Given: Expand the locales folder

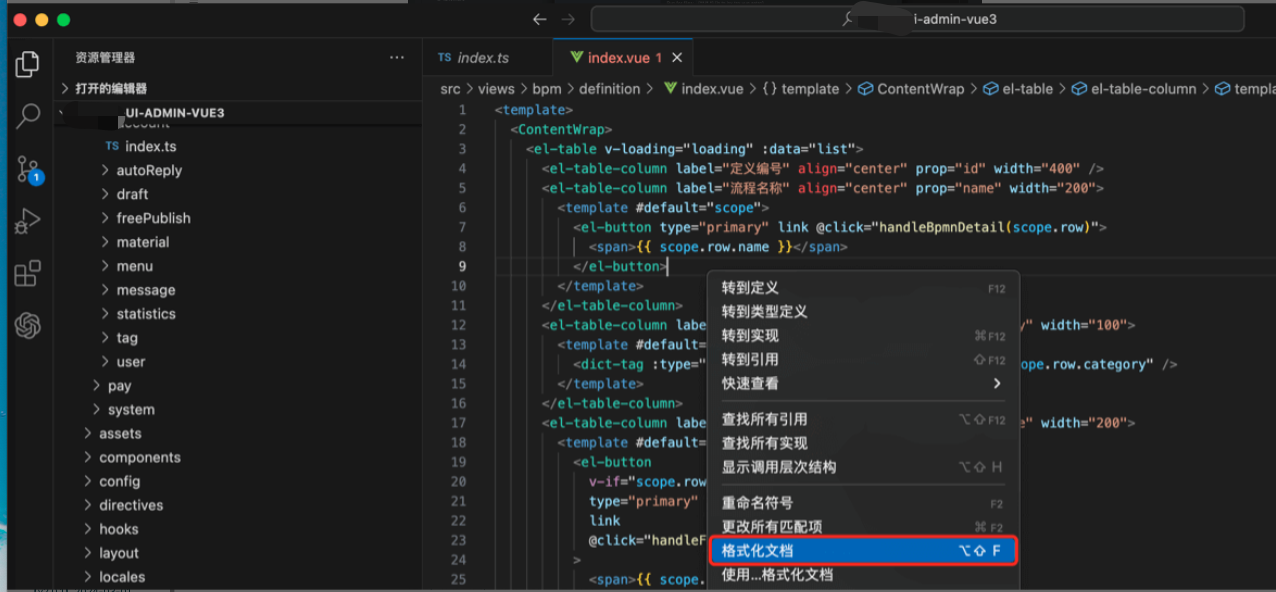Looking at the screenshot, I should coord(122,577).
